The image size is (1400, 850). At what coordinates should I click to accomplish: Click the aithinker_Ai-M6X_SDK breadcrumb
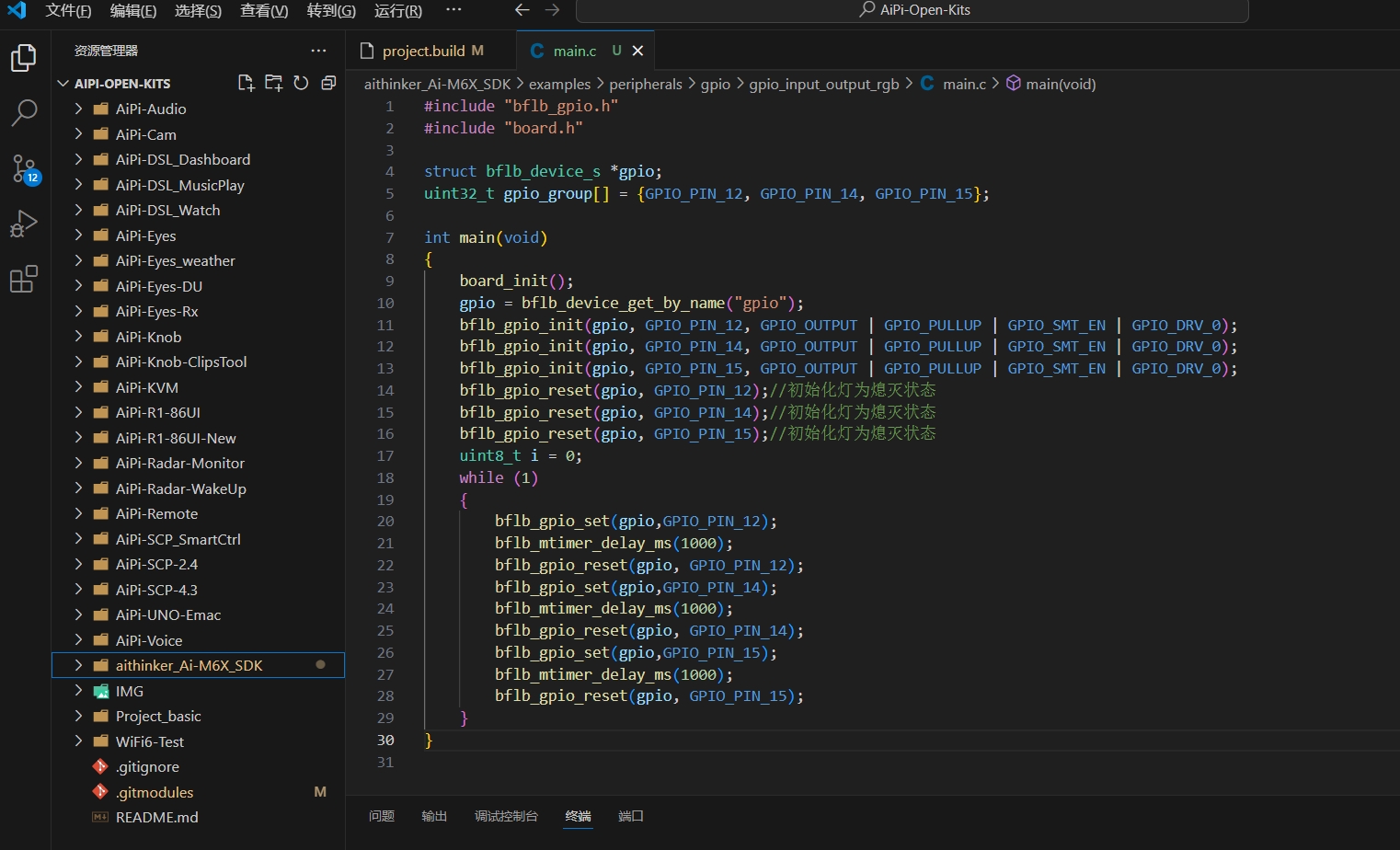(x=437, y=84)
